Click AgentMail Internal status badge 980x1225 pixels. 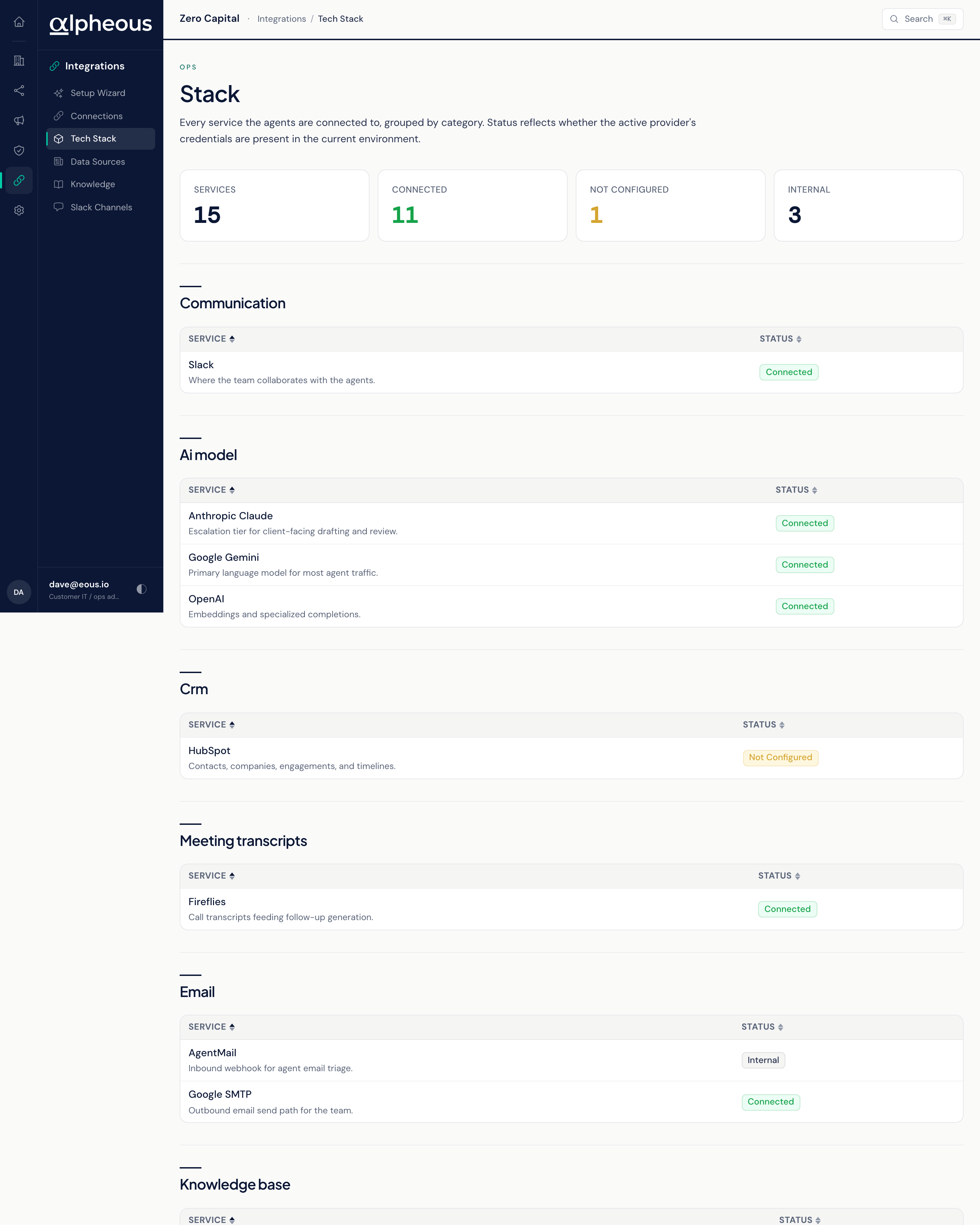click(763, 1060)
